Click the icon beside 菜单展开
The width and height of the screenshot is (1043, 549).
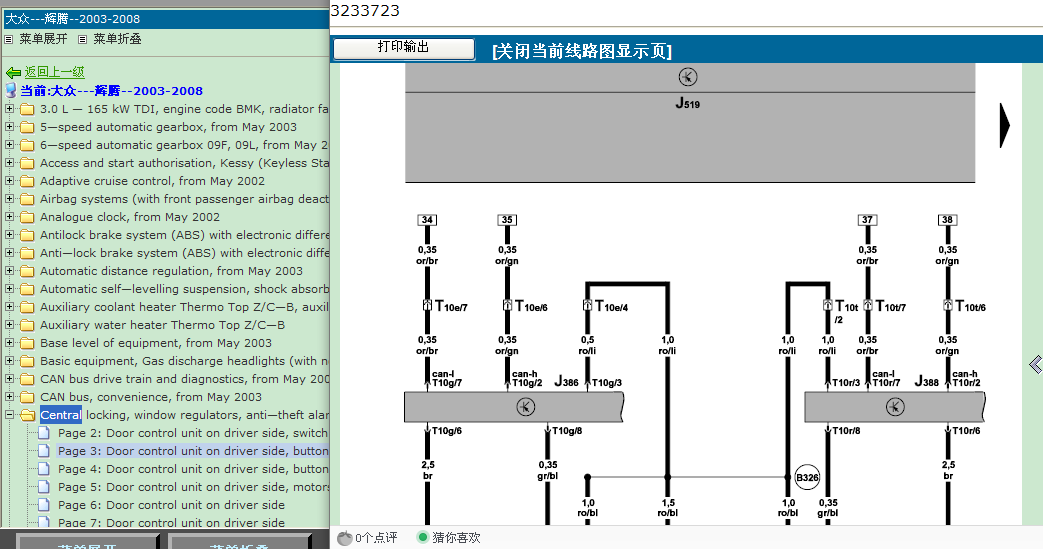pos(9,40)
